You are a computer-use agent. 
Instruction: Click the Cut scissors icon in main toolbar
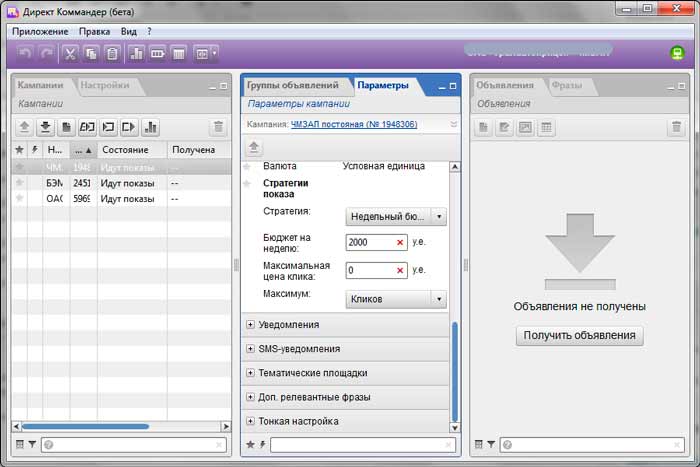[71, 53]
